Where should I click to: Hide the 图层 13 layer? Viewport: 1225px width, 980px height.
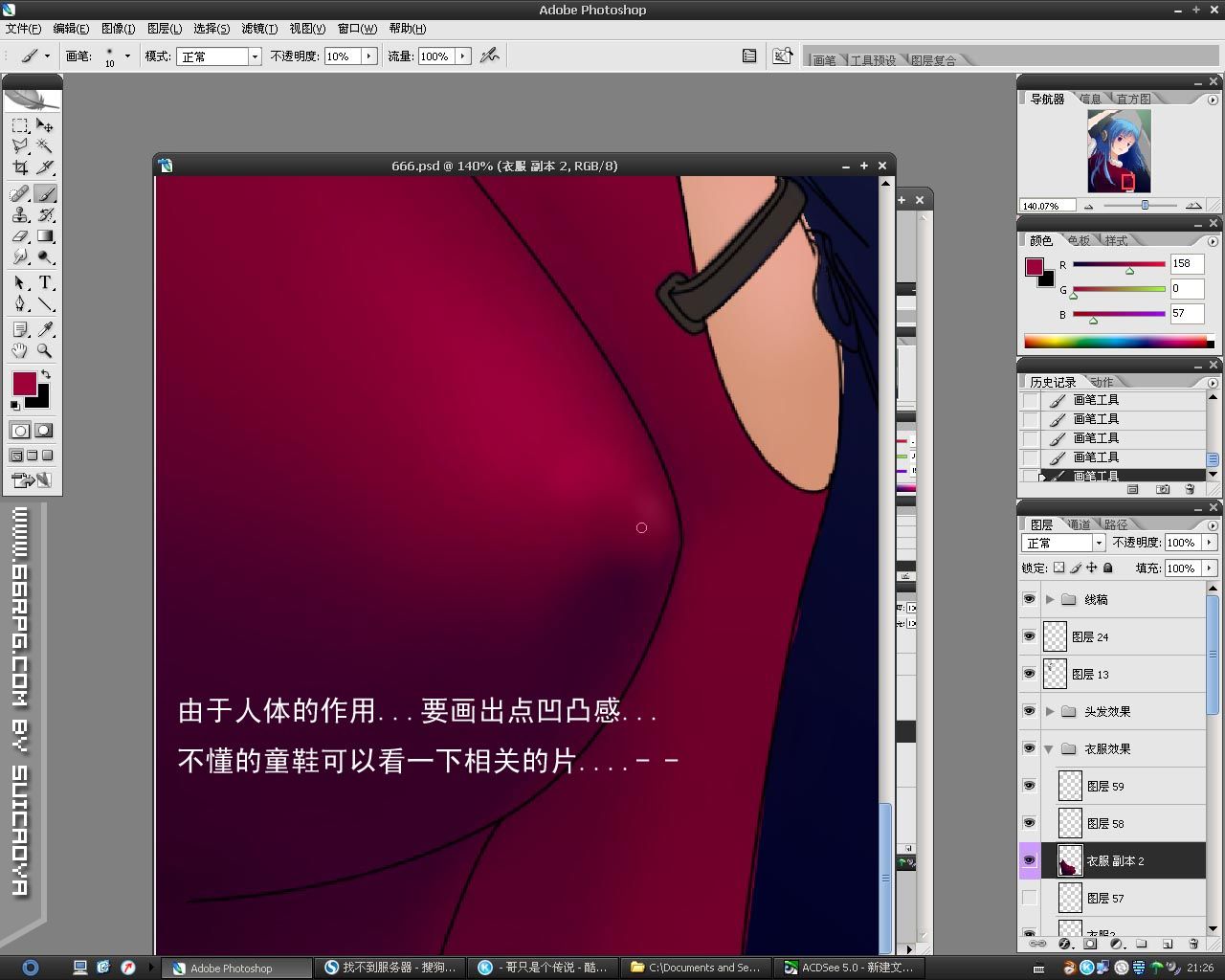point(1029,674)
